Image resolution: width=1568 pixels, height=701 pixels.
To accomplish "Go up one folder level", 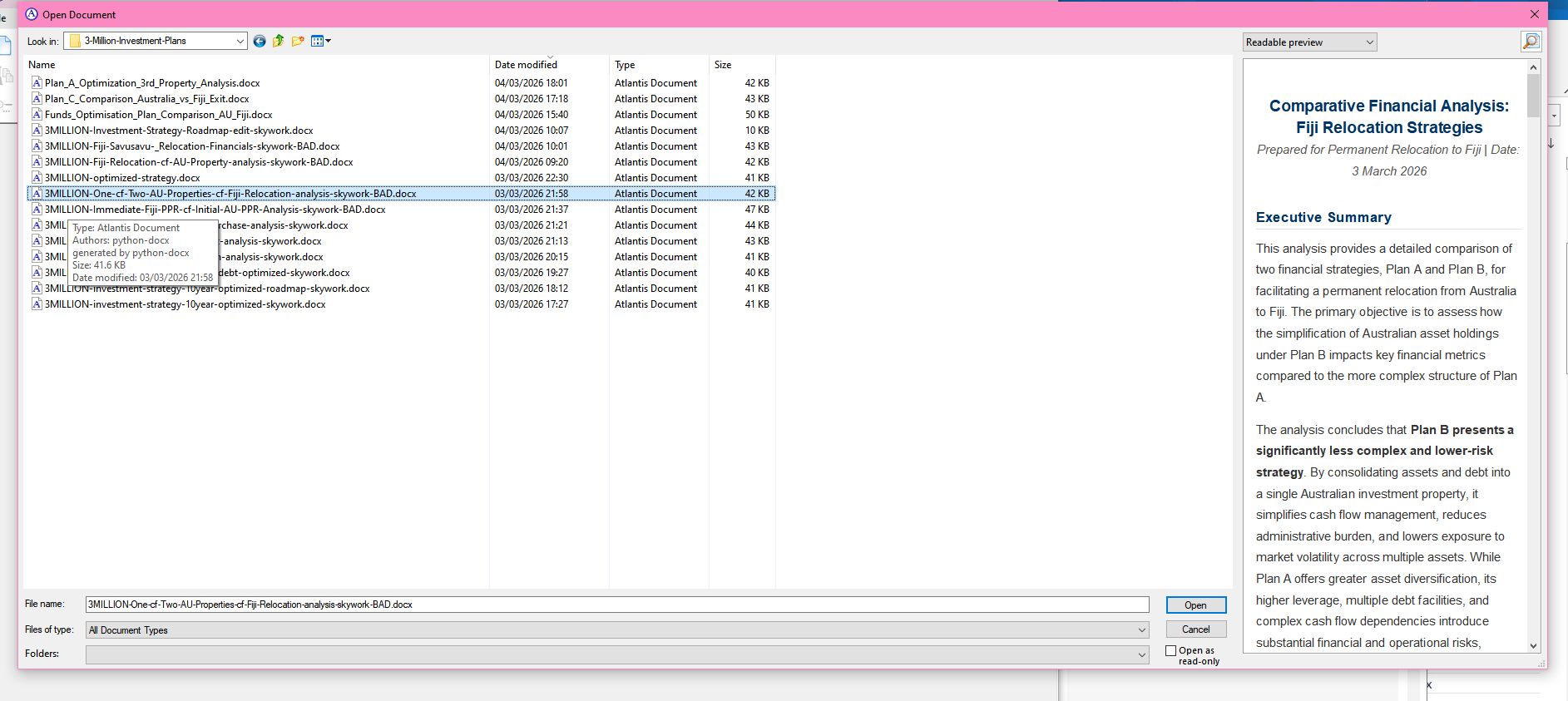I will [279, 41].
